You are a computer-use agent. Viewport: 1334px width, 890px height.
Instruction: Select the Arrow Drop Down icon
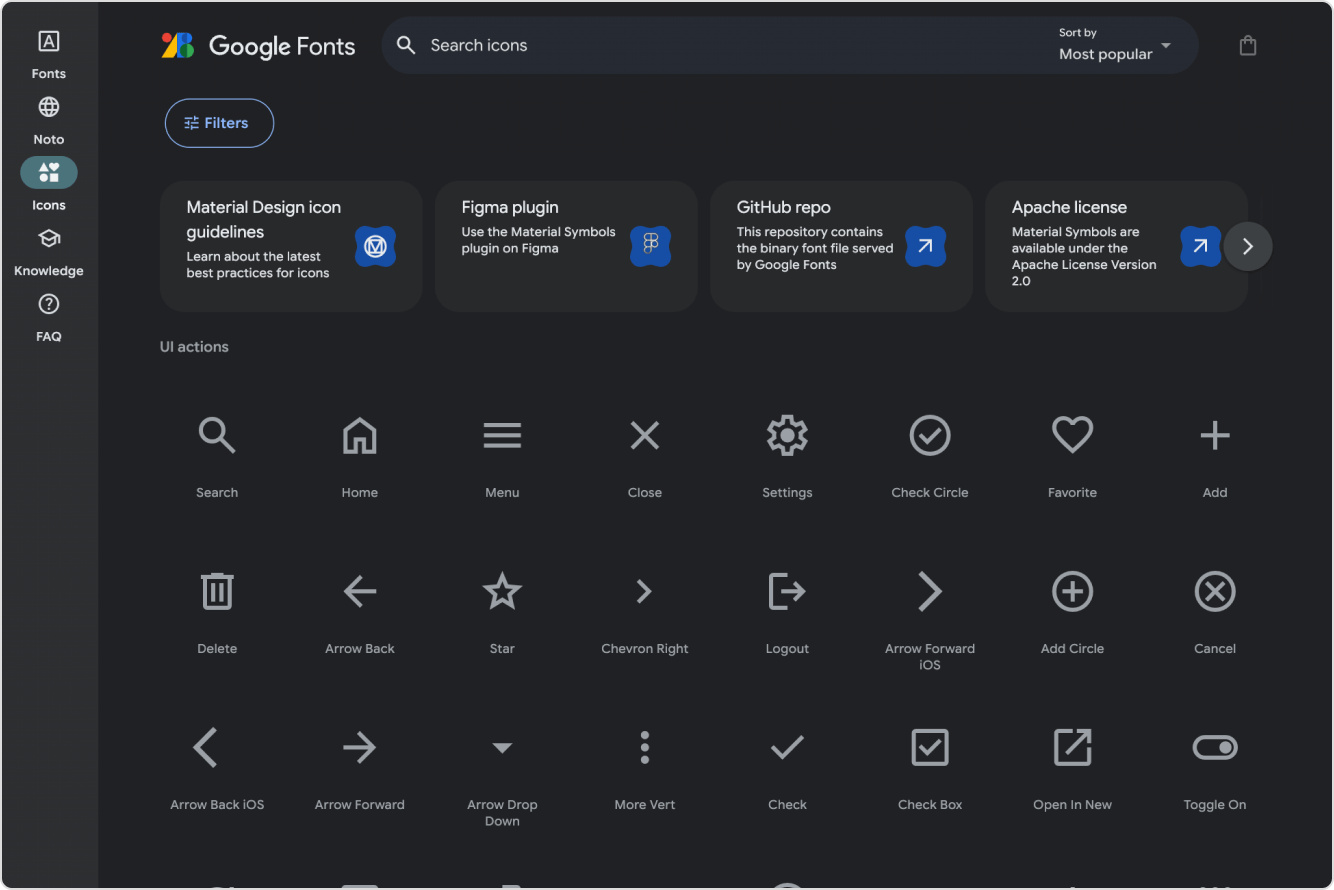[x=502, y=748]
